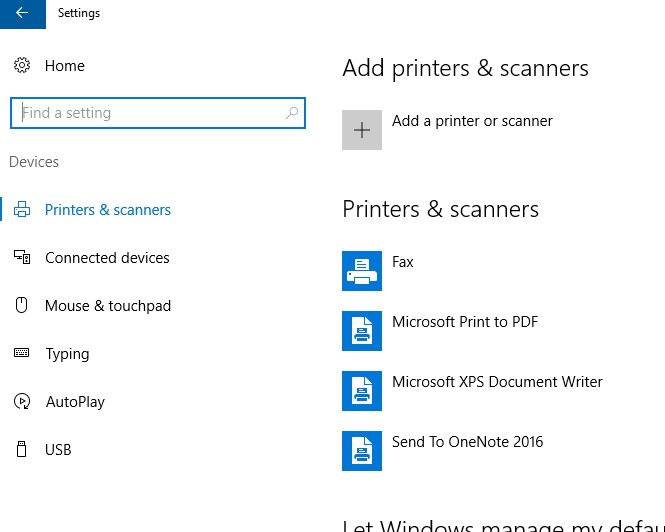This screenshot has width=665, height=532.
Task: Open AutoPlay via its sidebar icon
Action: (x=22, y=402)
